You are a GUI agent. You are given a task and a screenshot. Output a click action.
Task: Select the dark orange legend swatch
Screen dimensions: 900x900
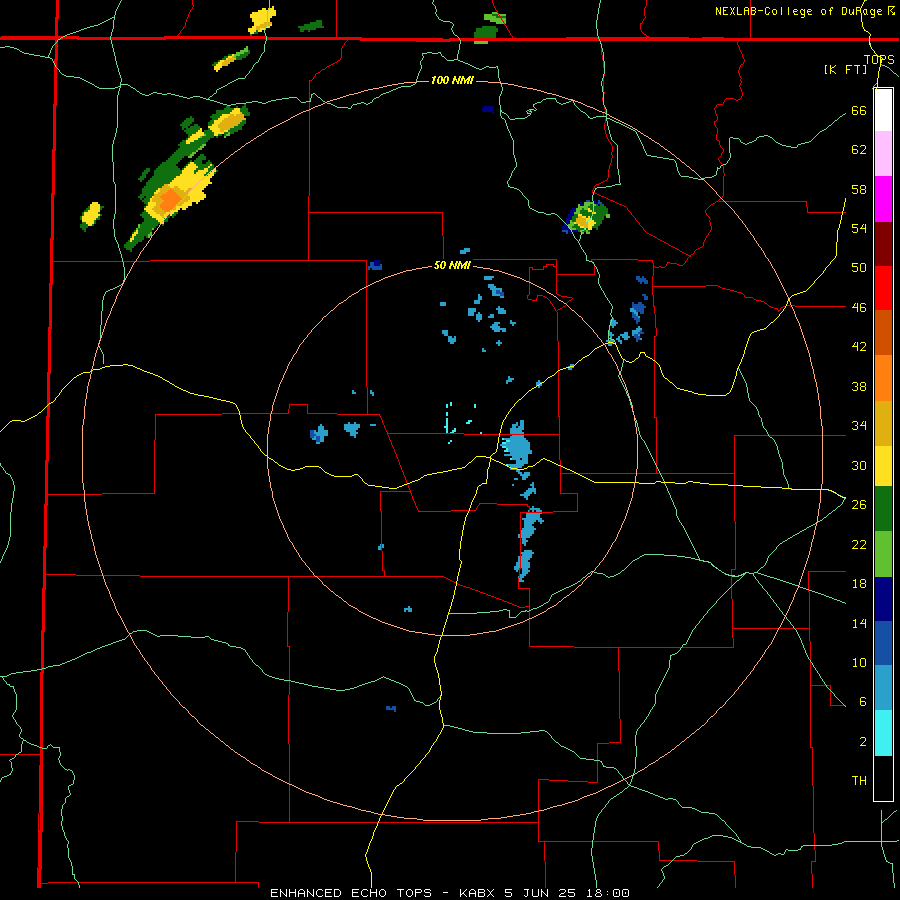[883, 333]
